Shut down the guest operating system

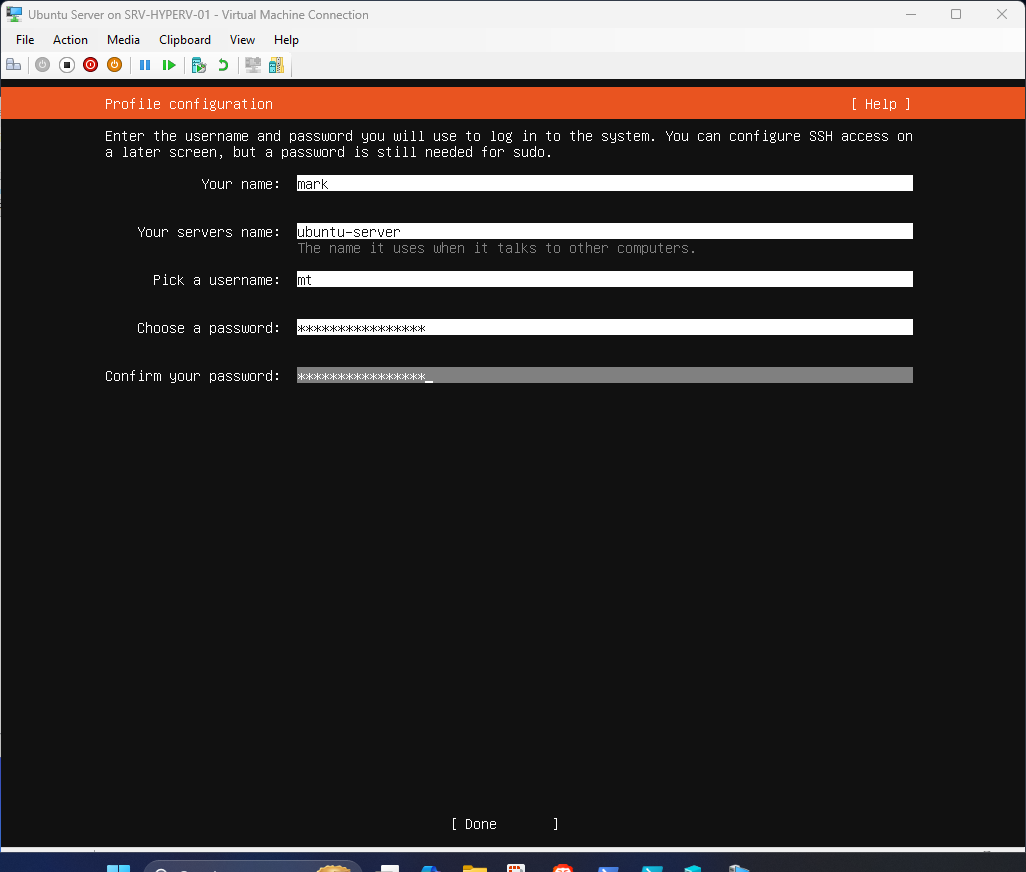point(90,64)
